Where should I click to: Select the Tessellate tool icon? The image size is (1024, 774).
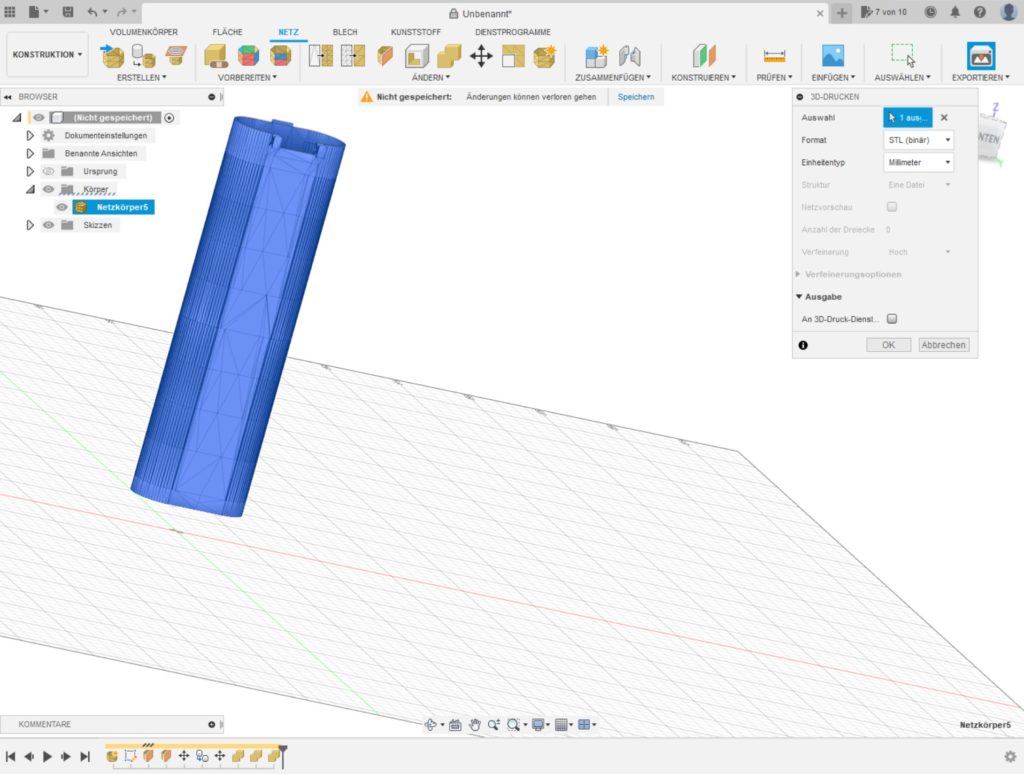143,56
